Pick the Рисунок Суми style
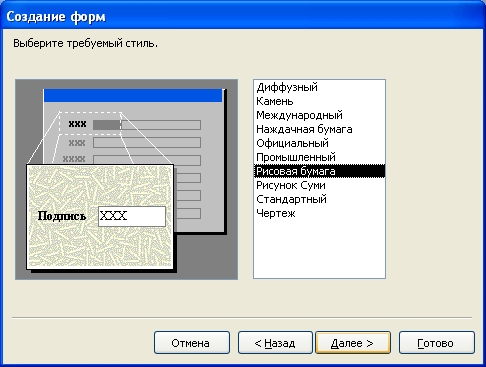Viewport: 486px width, 367px height. pyautogui.click(x=319, y=185)
